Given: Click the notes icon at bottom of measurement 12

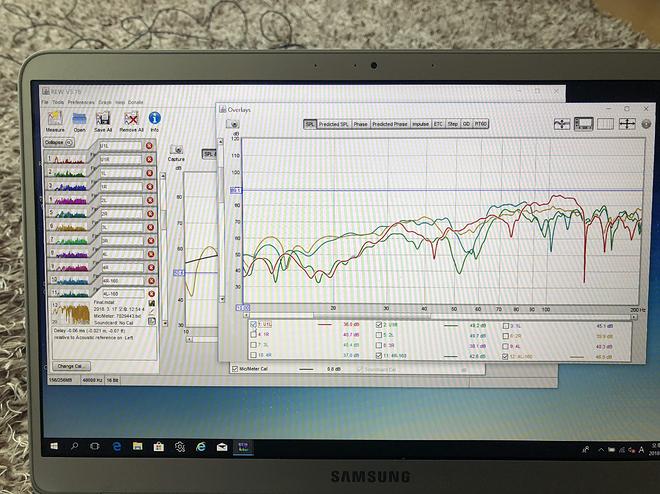Looking at the screenshot, I should coord(152,321).
